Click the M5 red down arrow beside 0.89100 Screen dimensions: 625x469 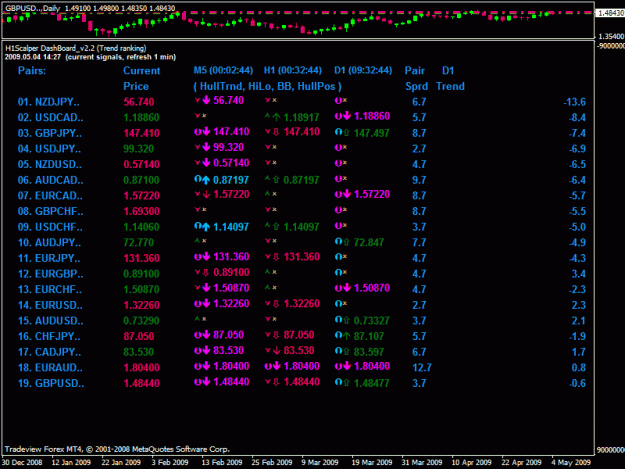[x=206, y=273]
